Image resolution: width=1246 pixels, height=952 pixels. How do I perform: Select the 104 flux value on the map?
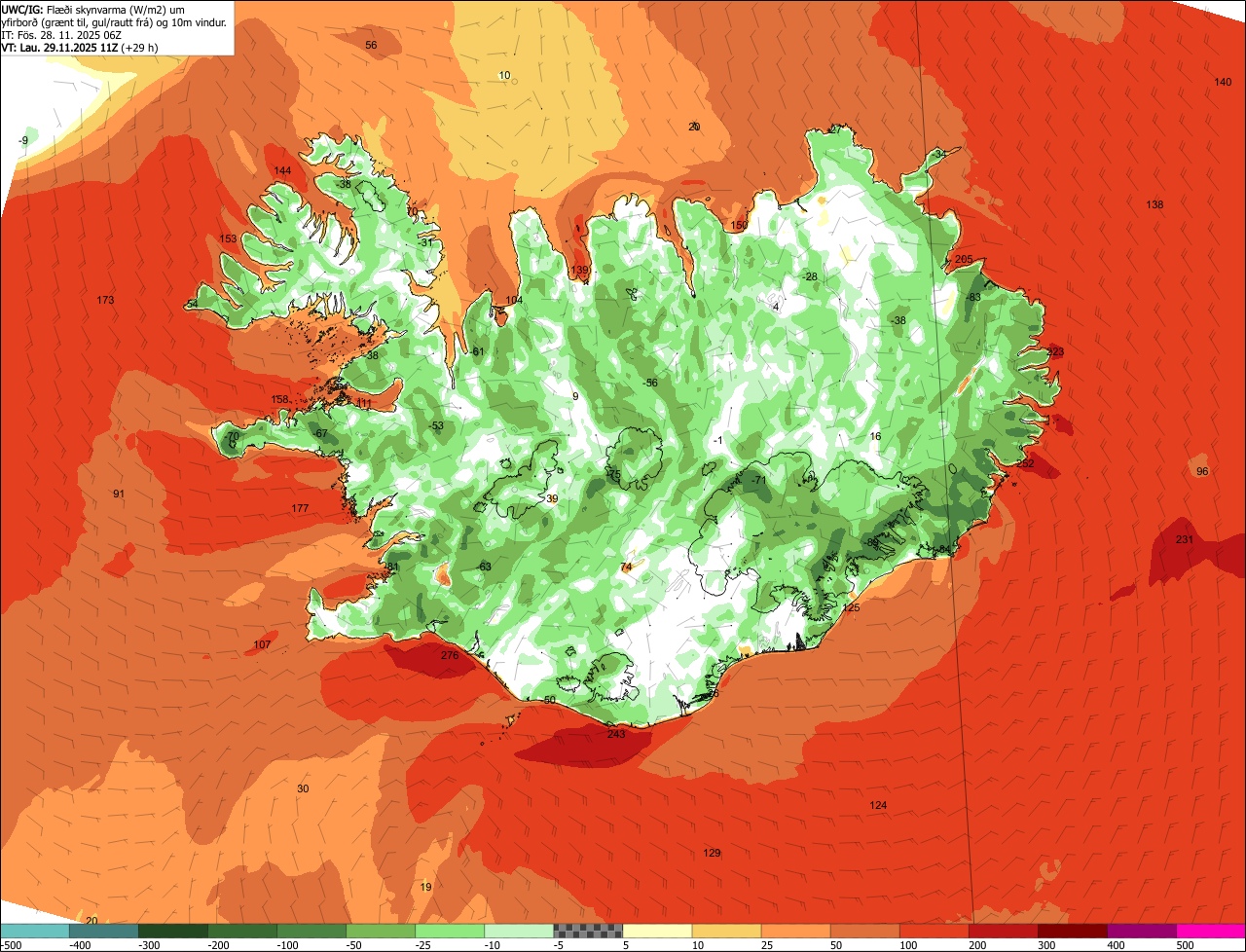coord(514,300)
